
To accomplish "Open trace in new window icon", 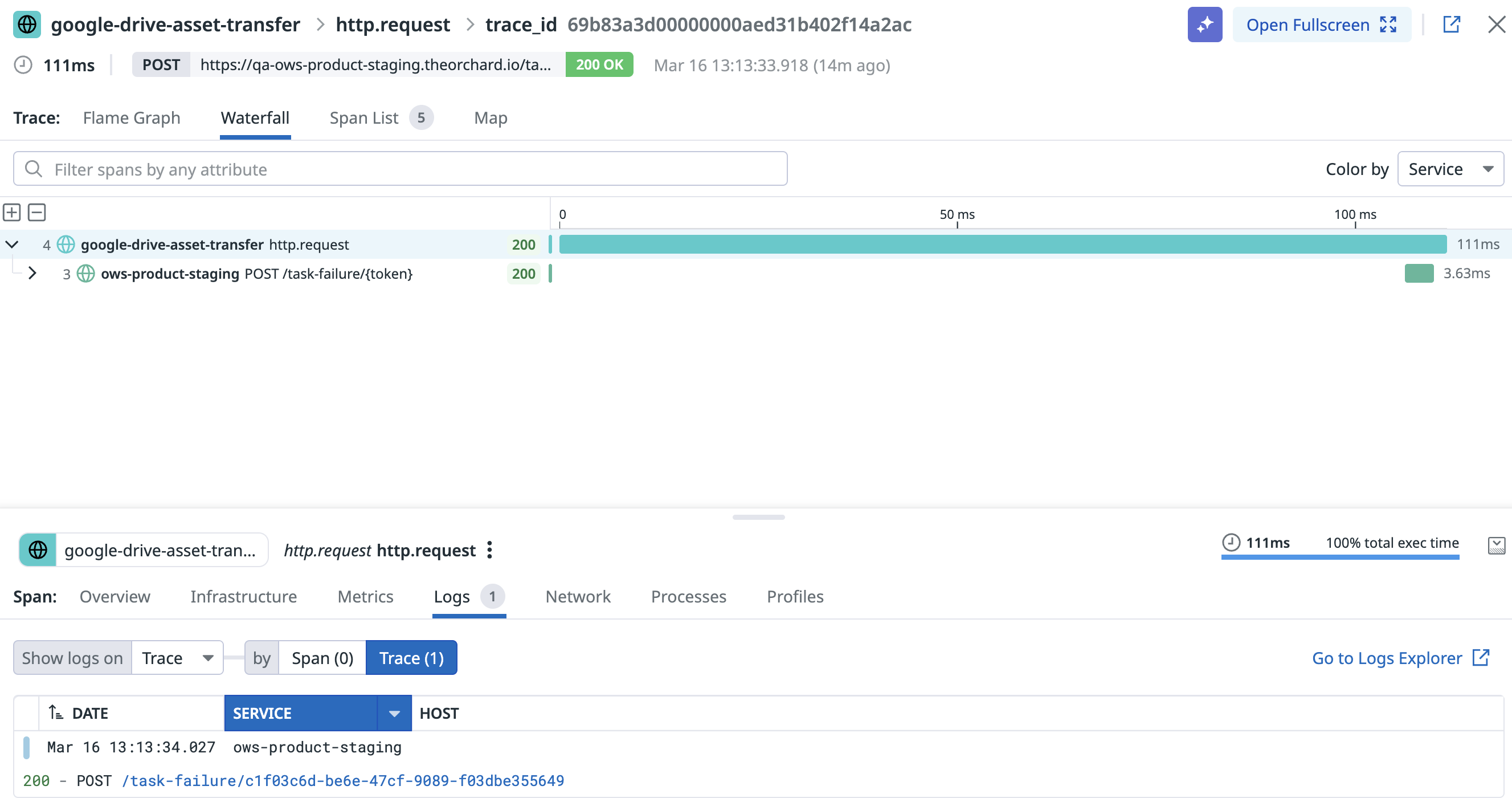I will (x=1451, y=25).
